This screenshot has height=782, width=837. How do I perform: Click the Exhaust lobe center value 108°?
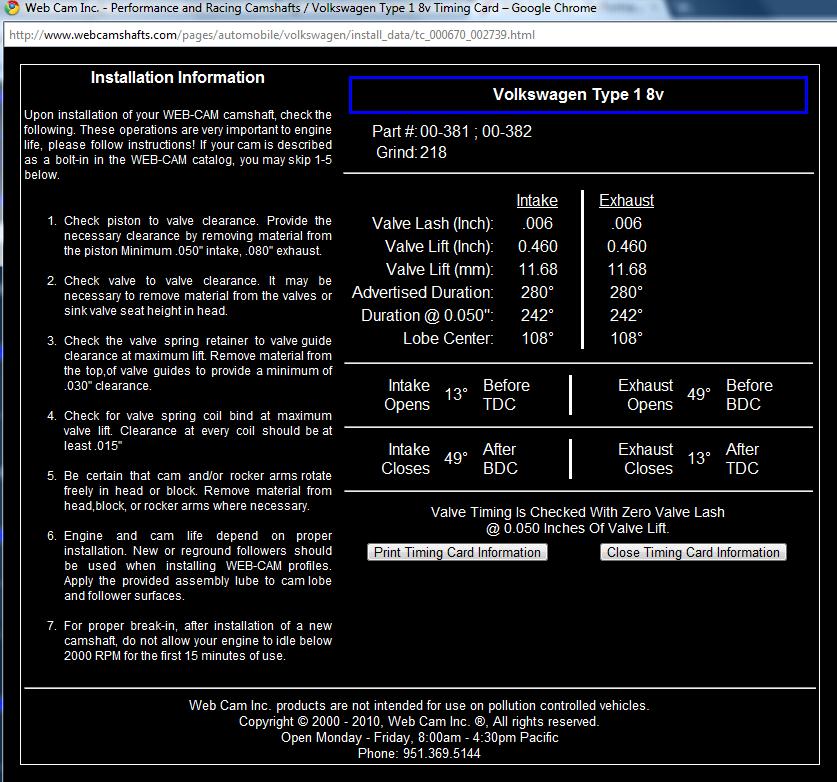coord(626,338)
